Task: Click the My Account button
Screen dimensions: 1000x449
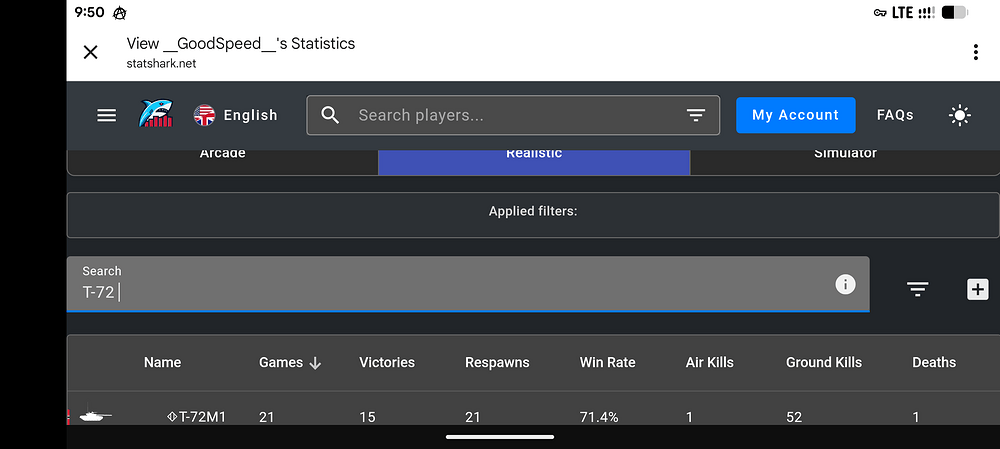Action: coord(795,115)
